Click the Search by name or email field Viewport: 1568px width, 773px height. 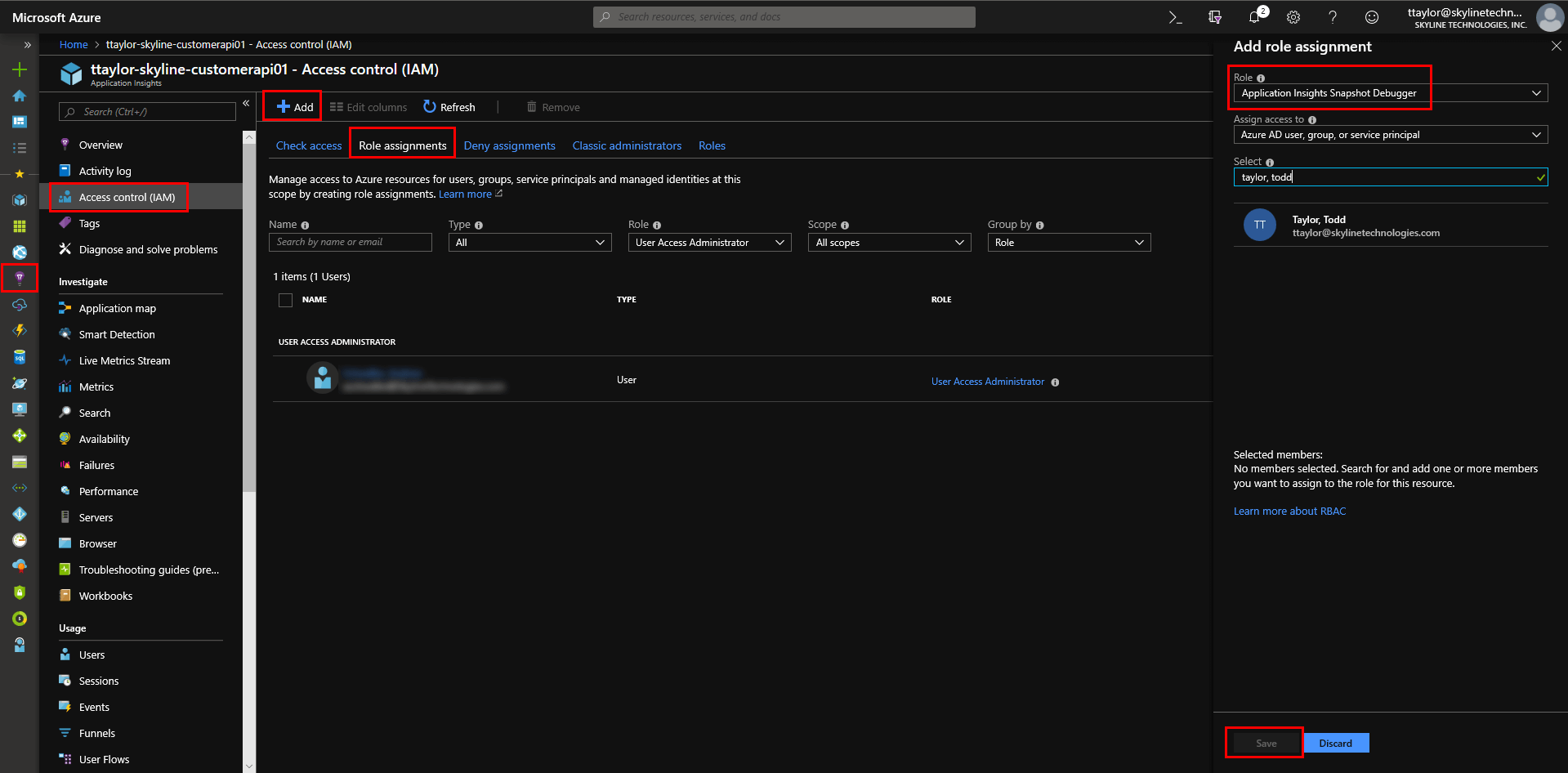[x=350, y=243]
